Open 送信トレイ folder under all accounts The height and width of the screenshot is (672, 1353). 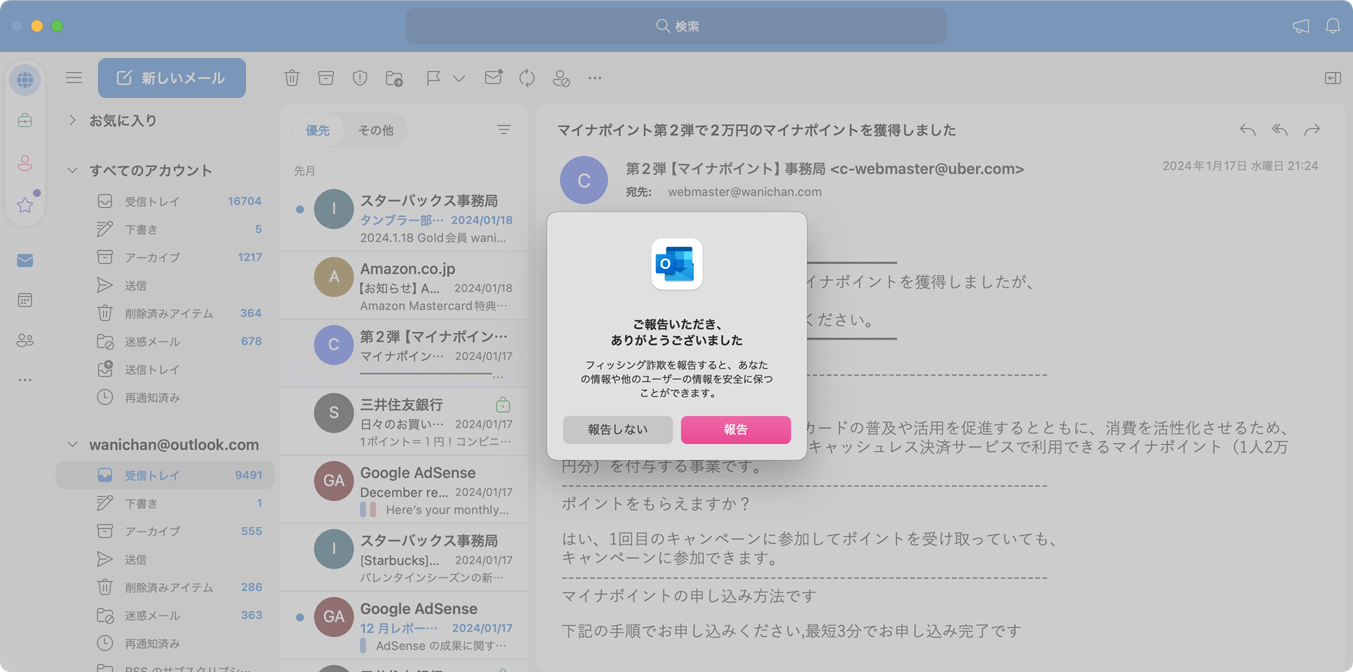pyautogui.click(x=165, y=369)
